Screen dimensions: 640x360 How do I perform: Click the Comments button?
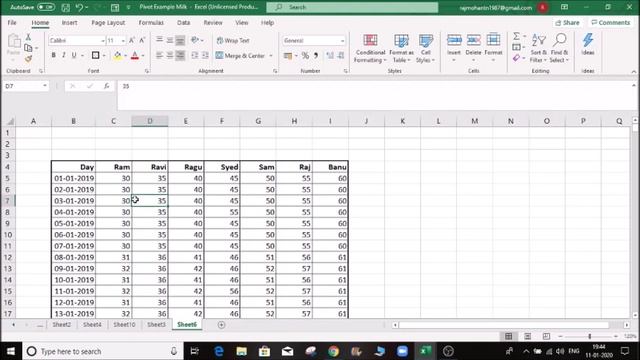pyautogui.click(x=611, y=23)
